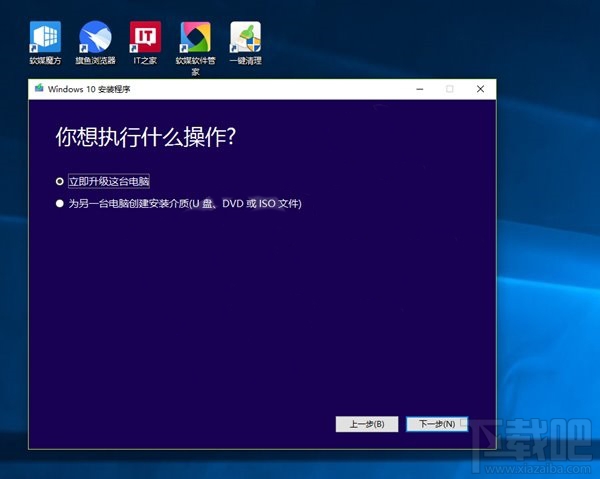Image resolution: width=600 pixels, height=479 pixels.
Task: Click the 一键清理 cleanup shortcut icon
Action: coord(246,37)
